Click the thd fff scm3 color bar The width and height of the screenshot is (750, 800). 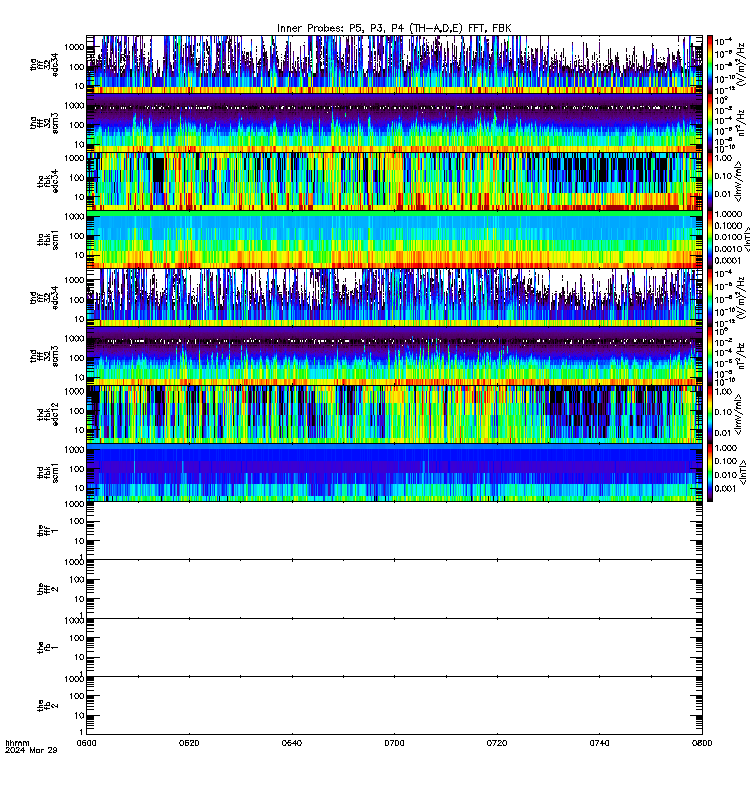(x=710, y=356)
